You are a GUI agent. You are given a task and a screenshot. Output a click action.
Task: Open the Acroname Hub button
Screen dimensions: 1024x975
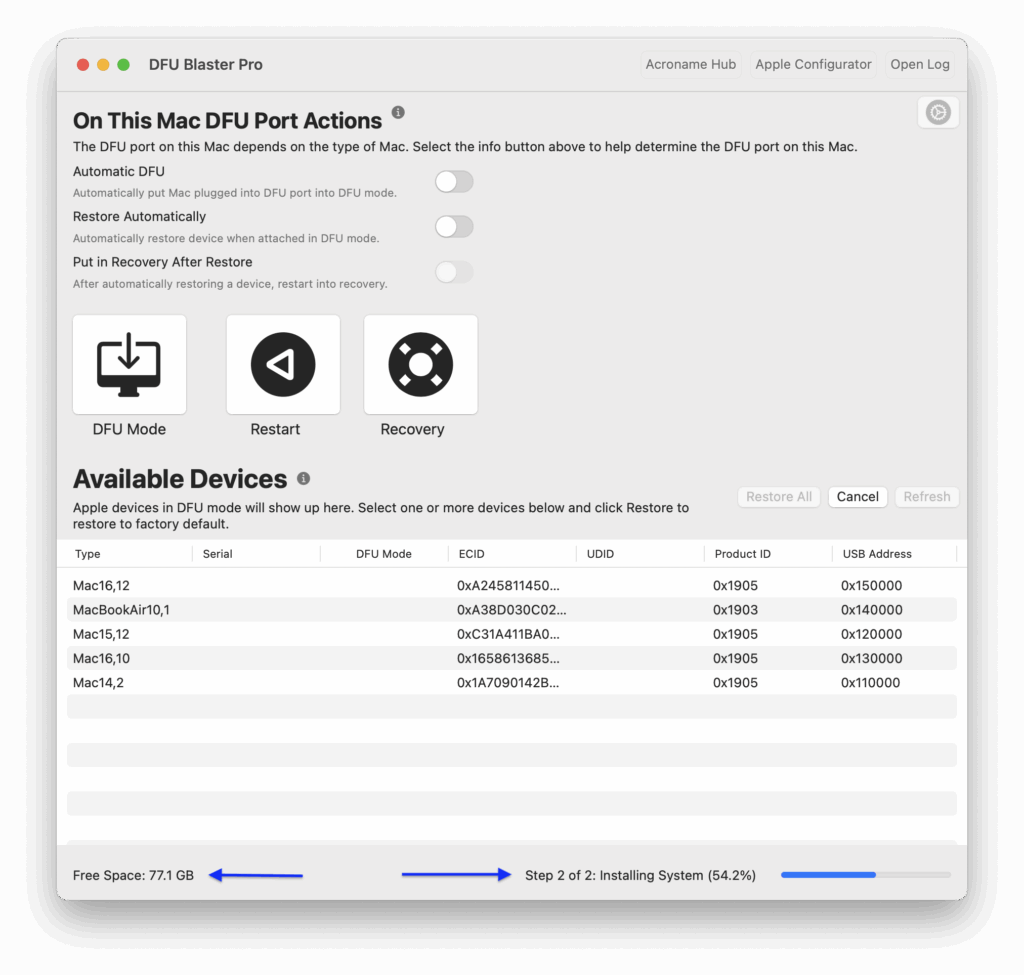691,64
